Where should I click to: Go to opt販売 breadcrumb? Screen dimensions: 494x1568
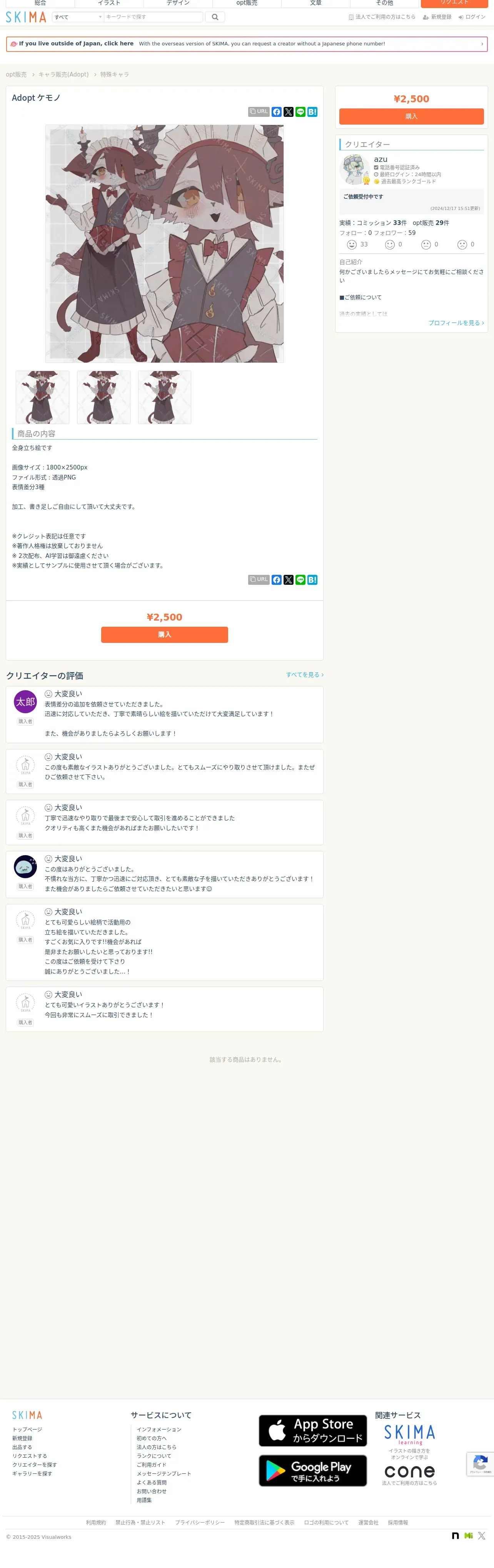17,74
